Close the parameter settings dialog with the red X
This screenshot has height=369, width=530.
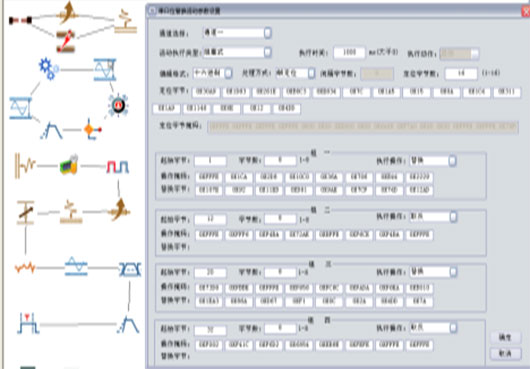526,12
